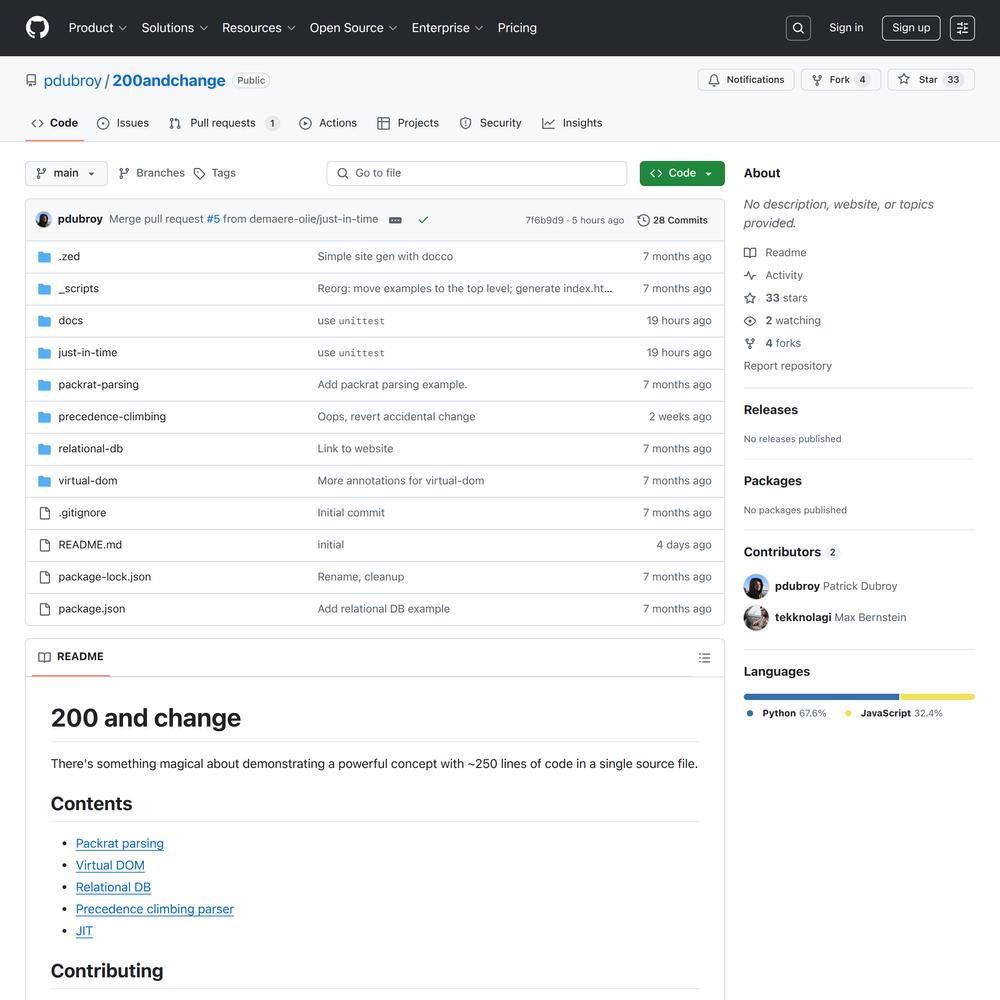Screen dimensions: 1000x1000
Task: Switch to the Code tab
Action: tap(55, 123)
